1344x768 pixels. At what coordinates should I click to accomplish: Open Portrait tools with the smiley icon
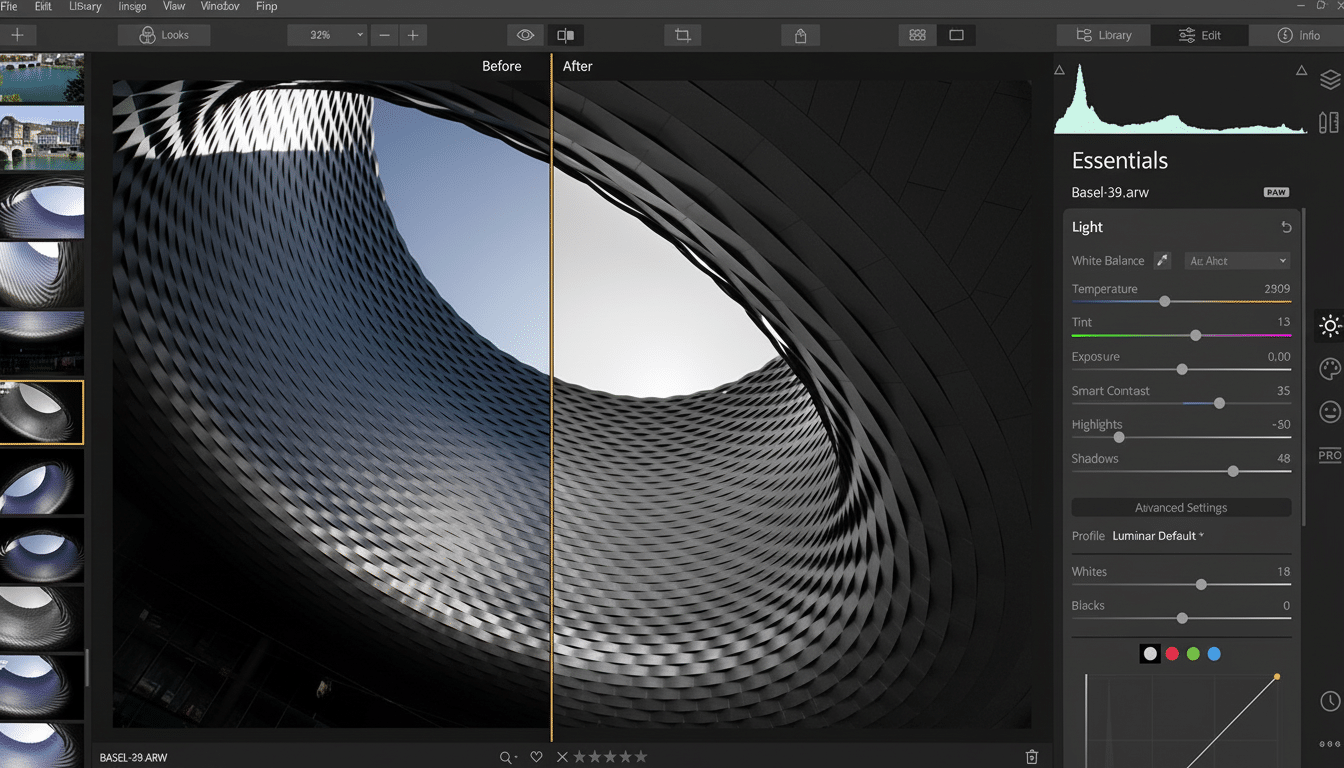pos(1329,411)
